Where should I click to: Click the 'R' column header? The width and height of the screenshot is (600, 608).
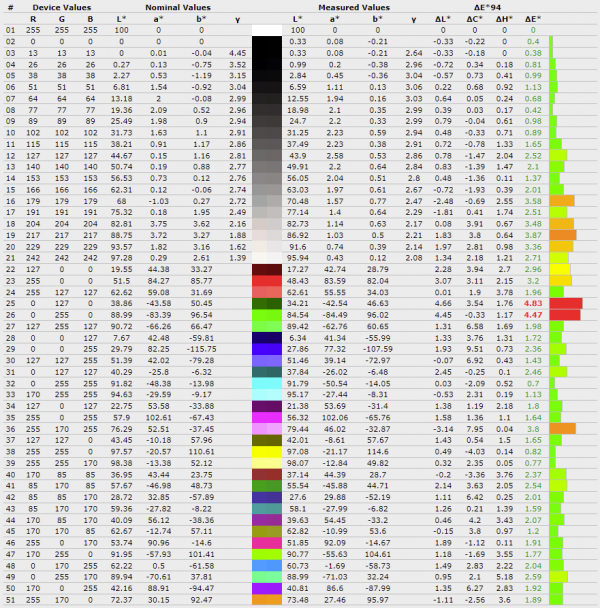tap(33, 19)
